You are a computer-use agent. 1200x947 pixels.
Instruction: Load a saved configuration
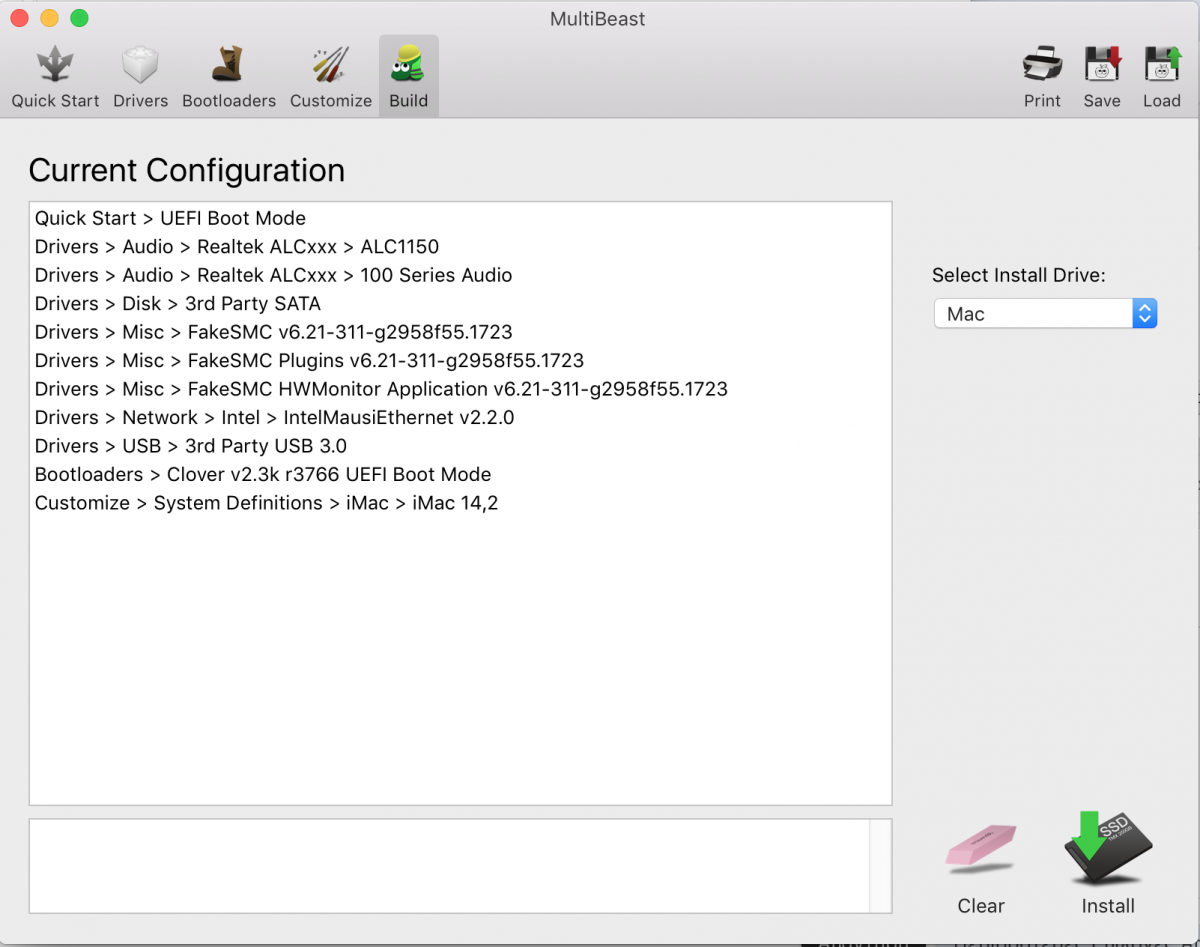(x=1162, y=77)
